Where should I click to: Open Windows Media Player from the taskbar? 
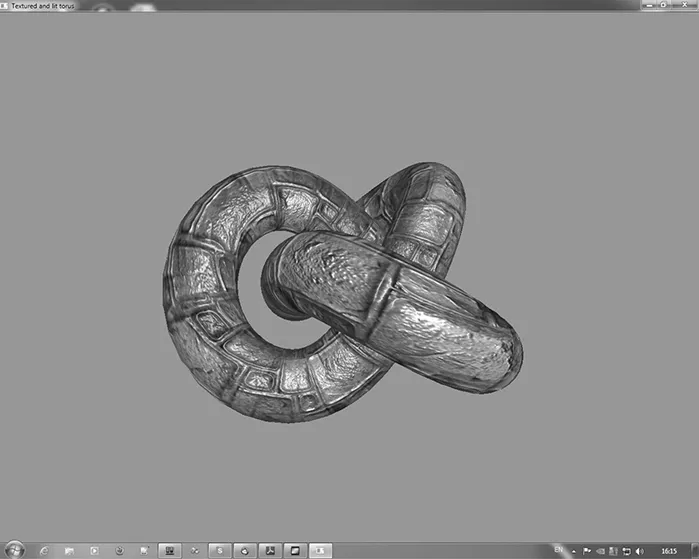click(94, 550)
